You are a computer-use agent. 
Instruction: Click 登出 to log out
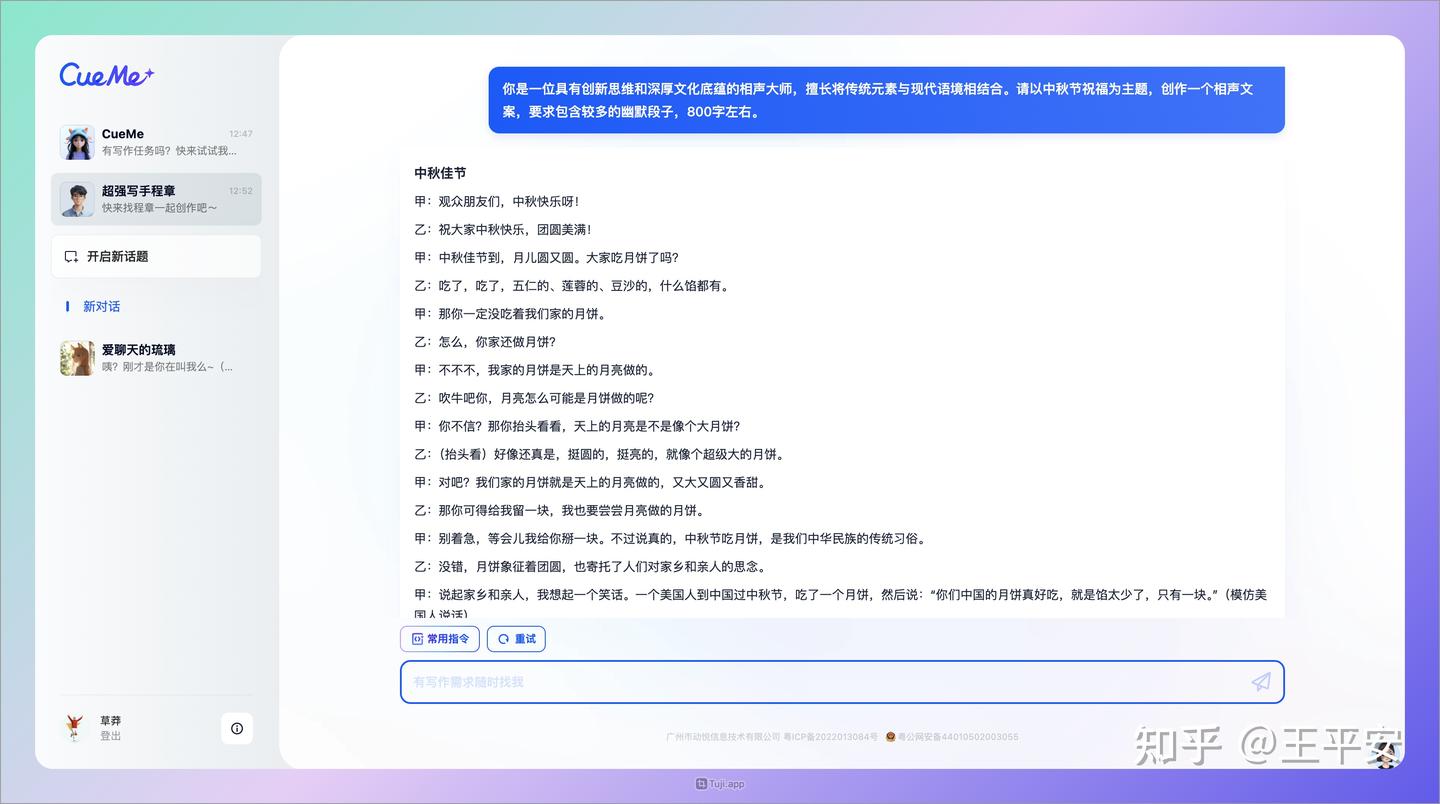click(110, 736)
